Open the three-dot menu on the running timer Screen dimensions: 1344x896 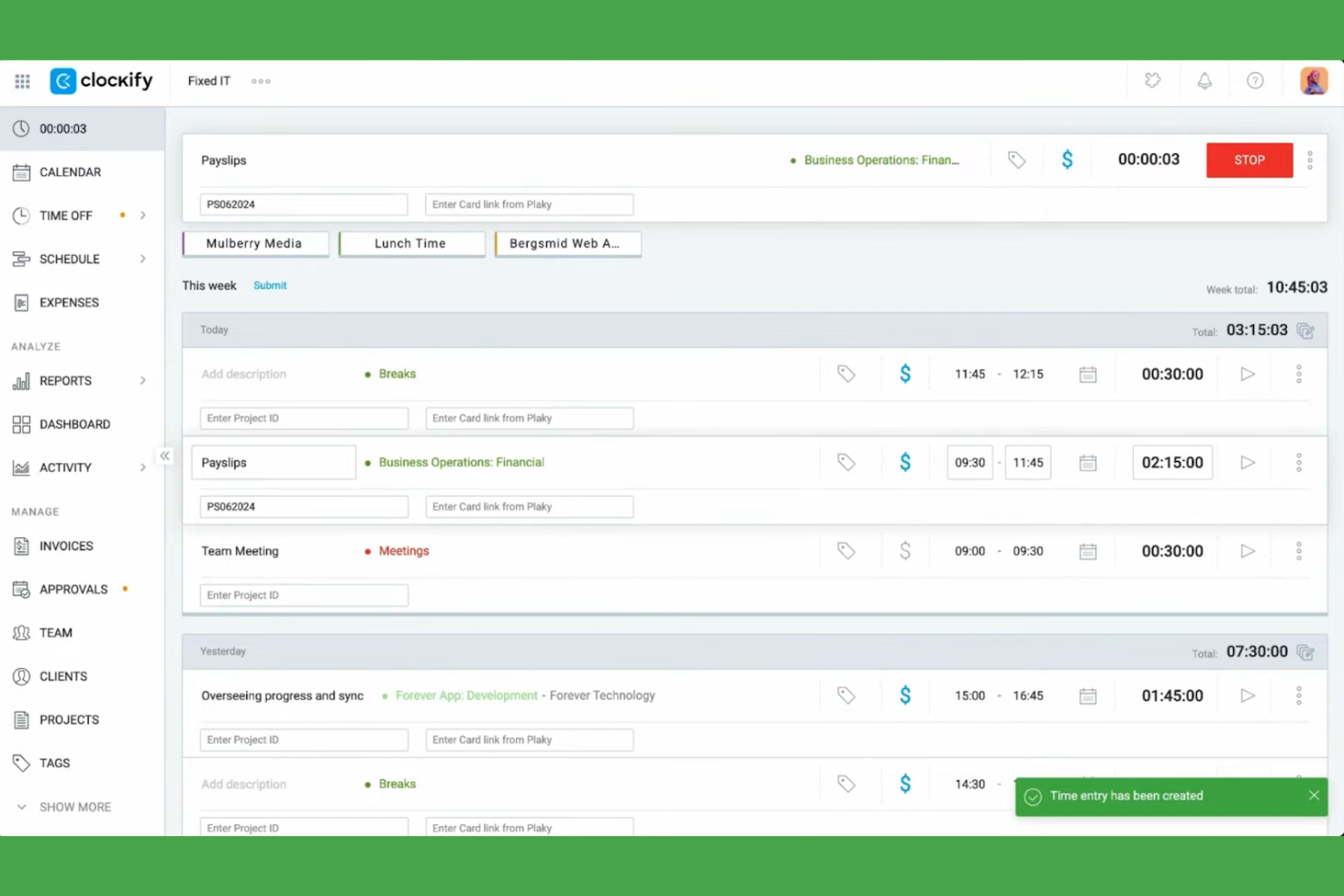[x=1309, y=160]
